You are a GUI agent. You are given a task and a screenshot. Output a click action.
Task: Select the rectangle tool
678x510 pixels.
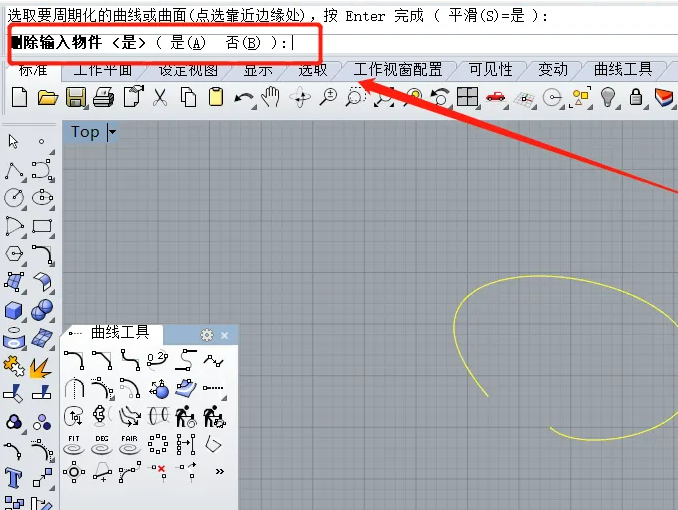click(42, 226)
